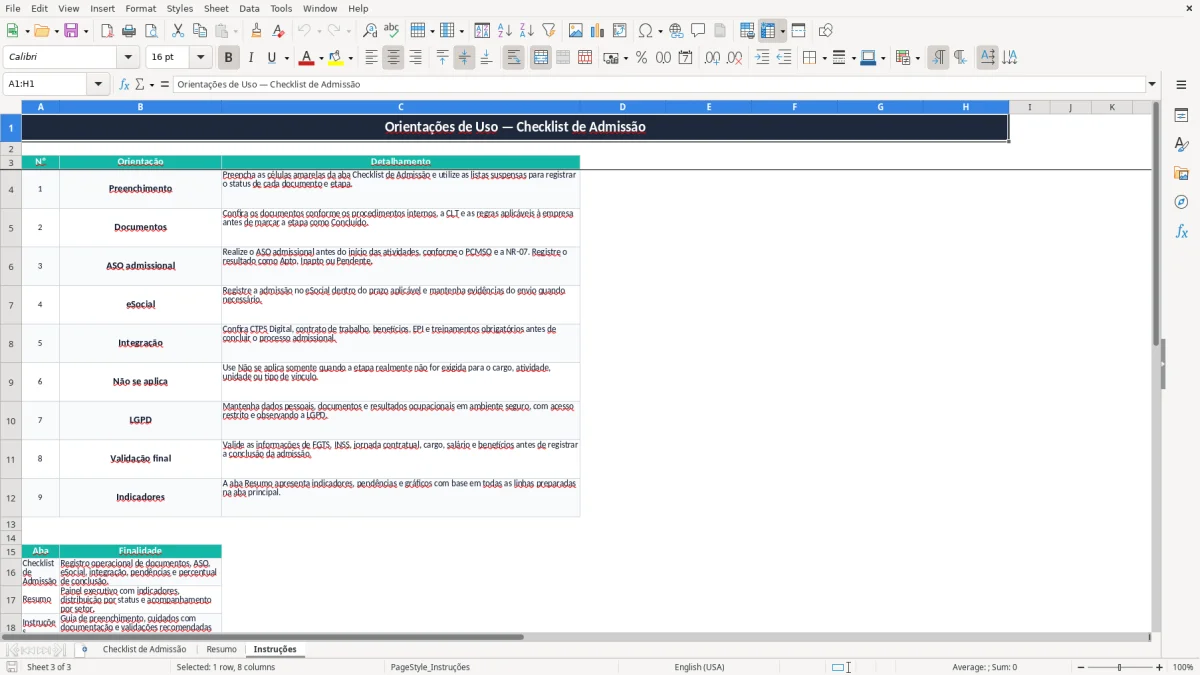Click the Instruções sheet tab
Viewport: 1200px width, 675px height.
pyautogui.click(x=275, y=649)
